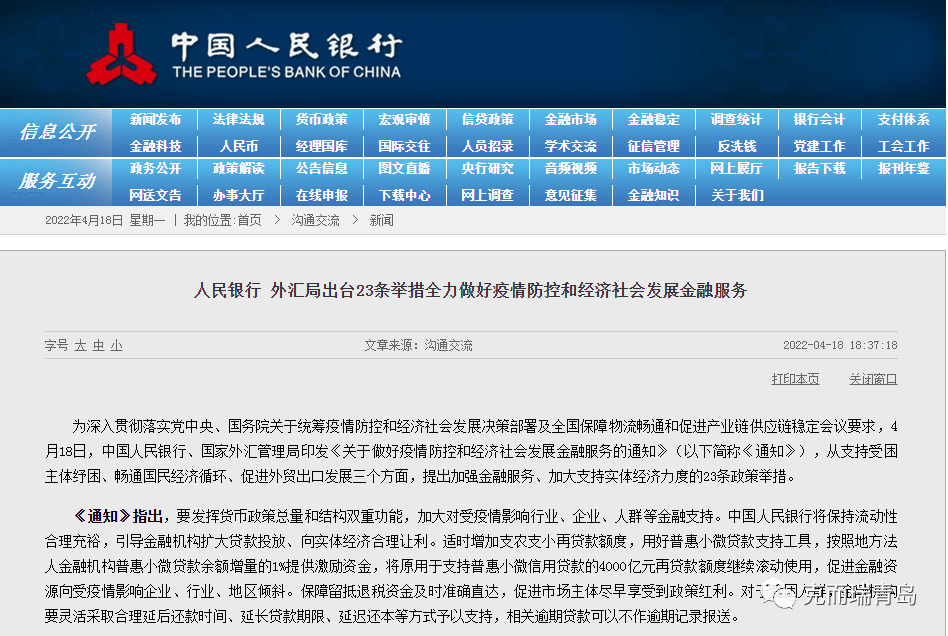Select 货币政策 in navigation
Viewport: 948px width, 636px height.
(x=322, y=120)
